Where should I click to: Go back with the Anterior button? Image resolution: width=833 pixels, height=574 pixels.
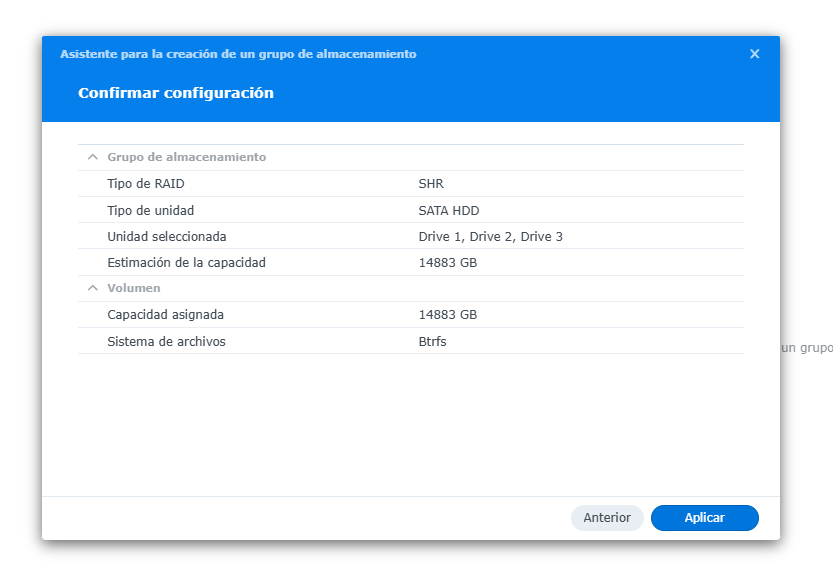[x=607, y=518]
